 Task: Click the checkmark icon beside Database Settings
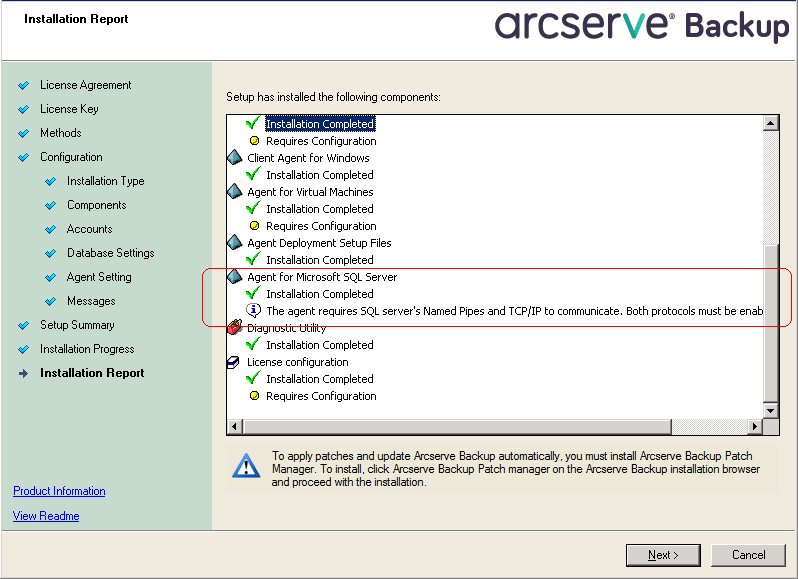click(x=50, y=253)
